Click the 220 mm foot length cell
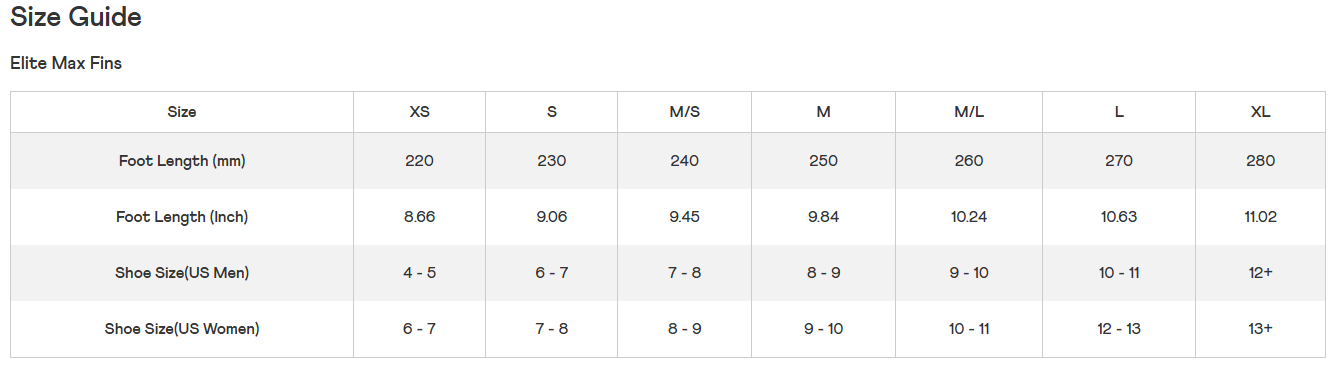Image resolution: width=1340 pixels, height=376 pixels. (420, 161)
